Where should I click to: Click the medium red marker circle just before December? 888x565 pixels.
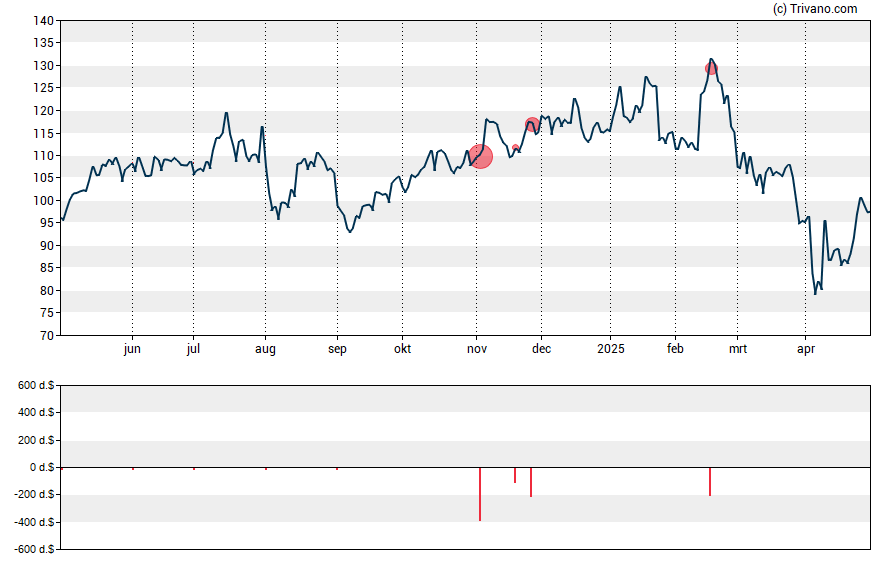532,124
